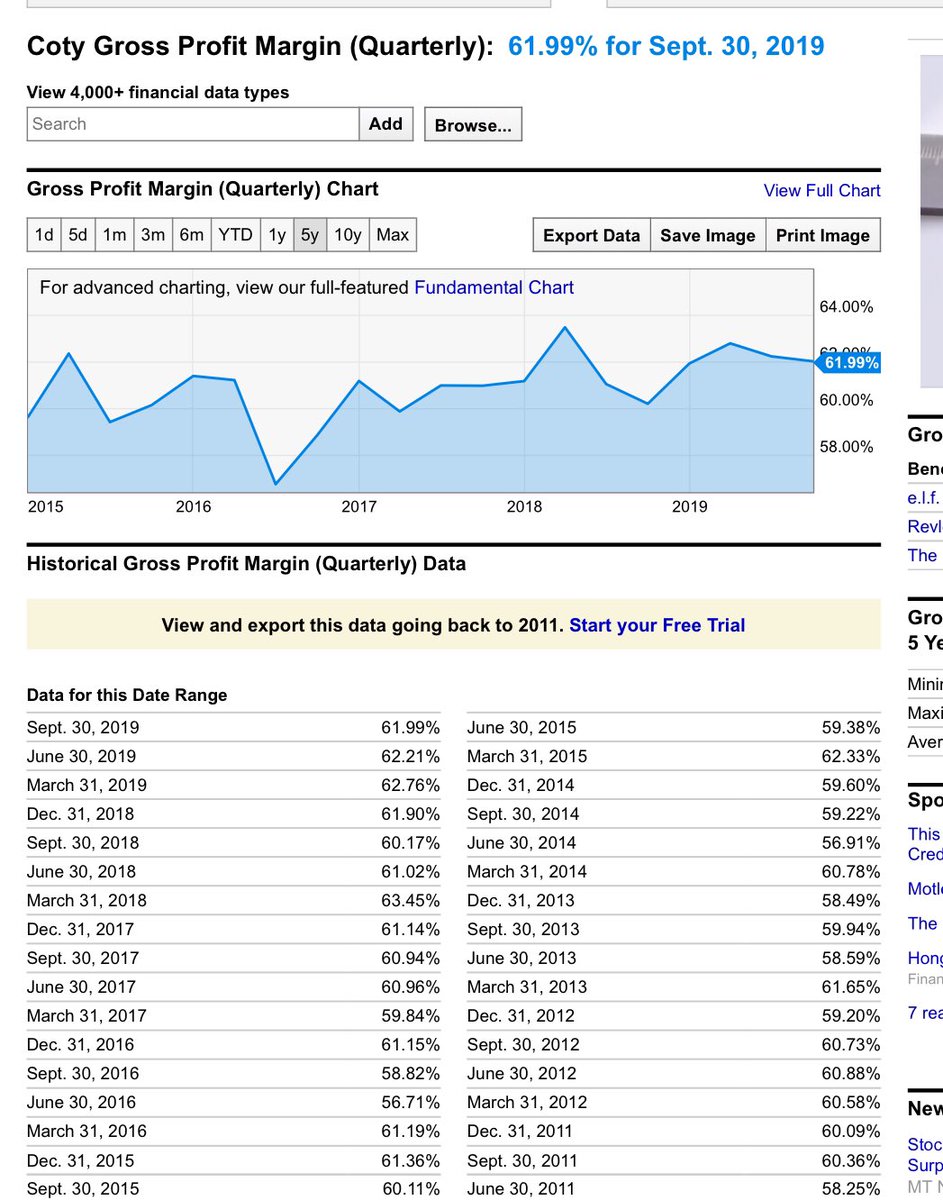Click the 59.22% value for Sept. 30, 2014
Screen dimensions: 943x1200
coord(851,814)
